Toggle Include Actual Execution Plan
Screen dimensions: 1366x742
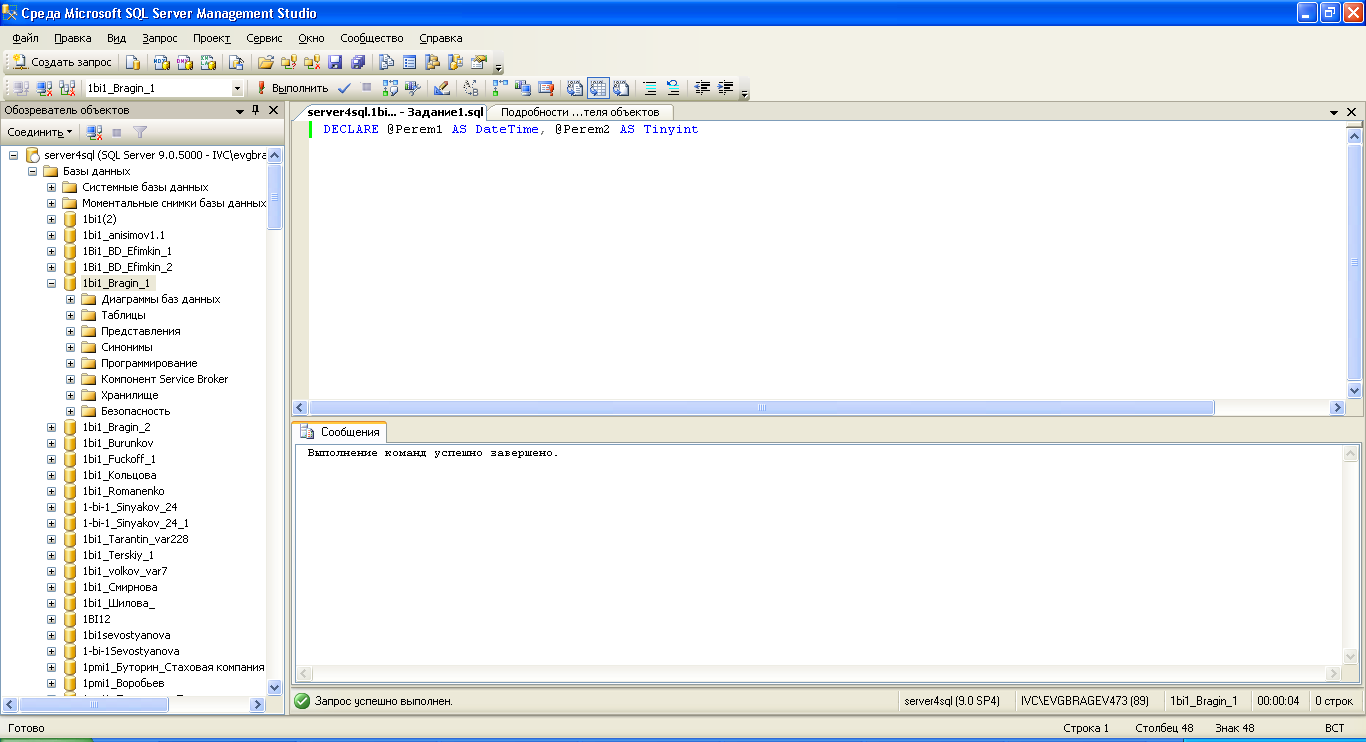(x=499, y=88)
